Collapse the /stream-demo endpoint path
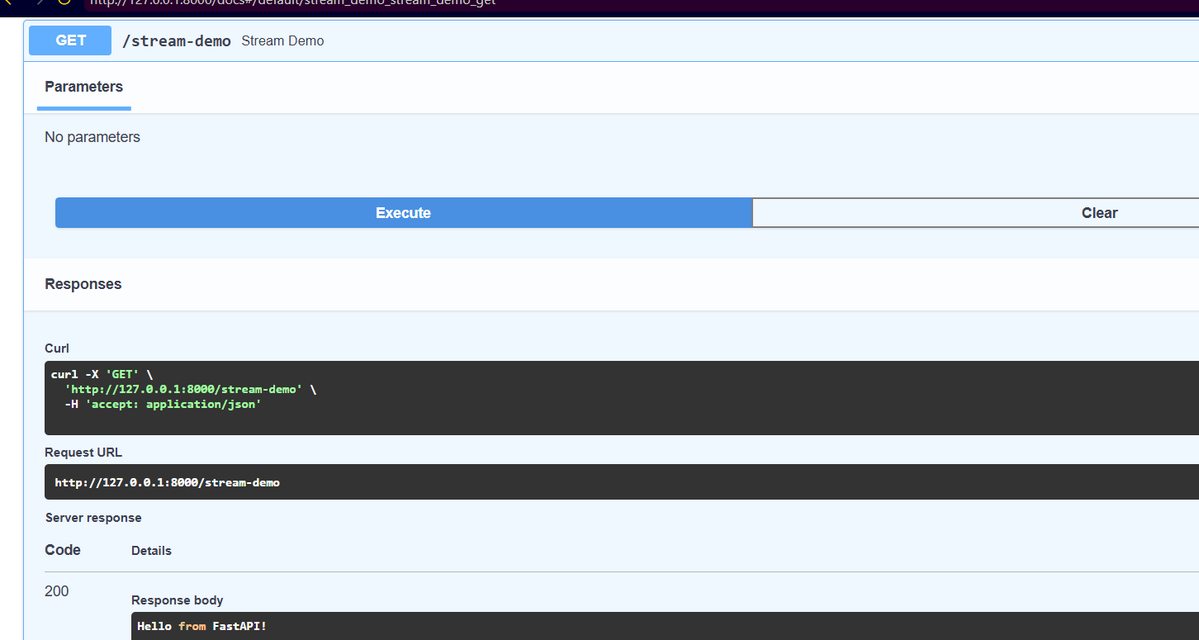 [177, 41]
